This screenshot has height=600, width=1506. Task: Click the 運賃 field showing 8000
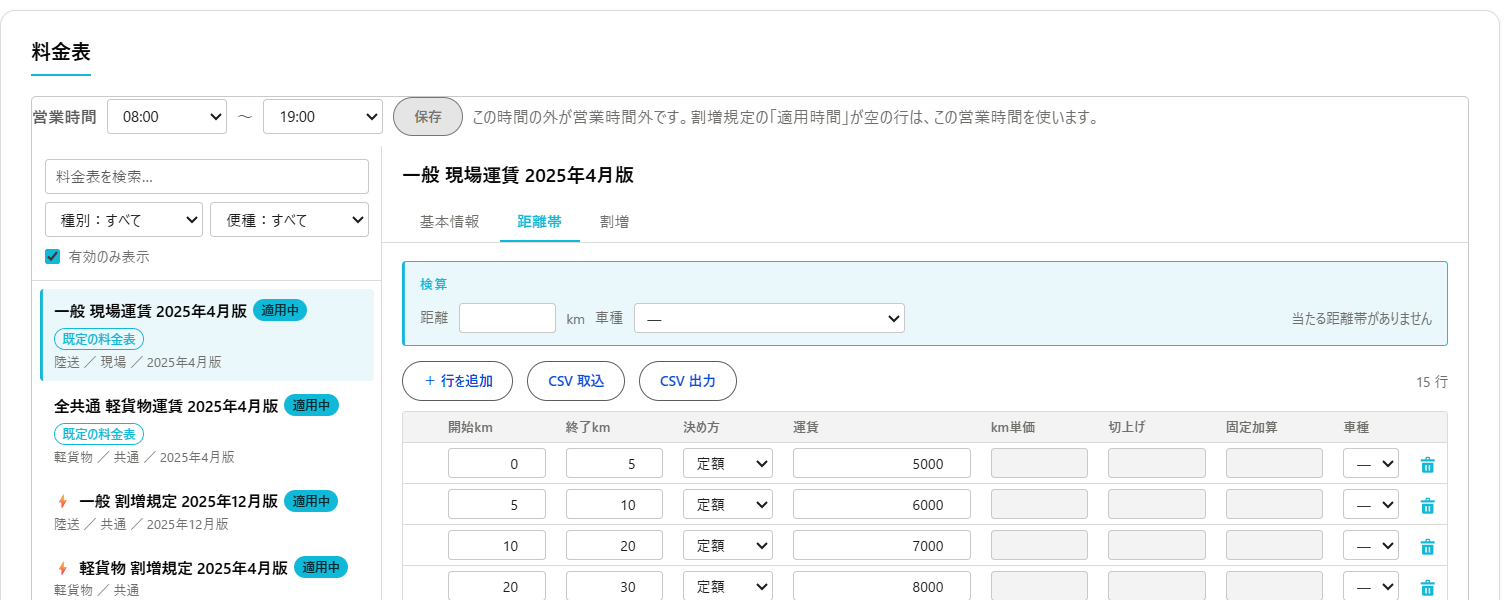click(882, 586)
